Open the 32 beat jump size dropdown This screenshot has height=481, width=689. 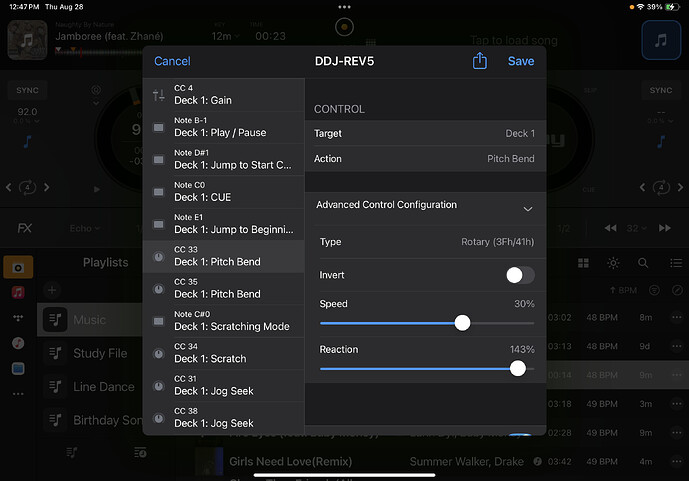coord(636,228)
